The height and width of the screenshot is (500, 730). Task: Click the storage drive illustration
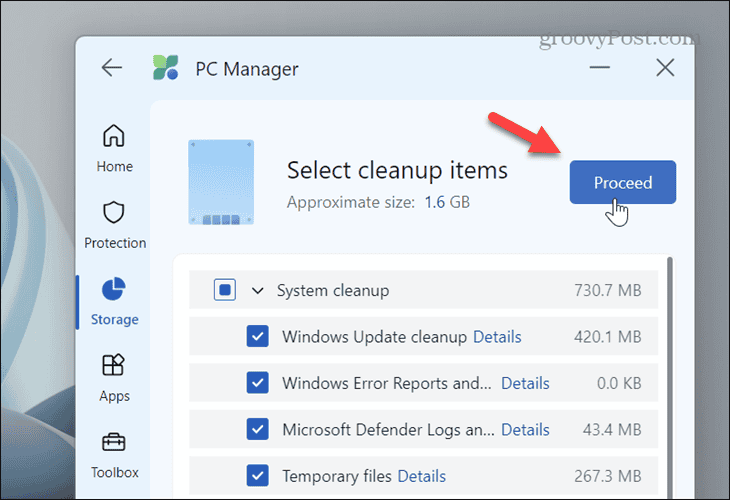(221, 182)
